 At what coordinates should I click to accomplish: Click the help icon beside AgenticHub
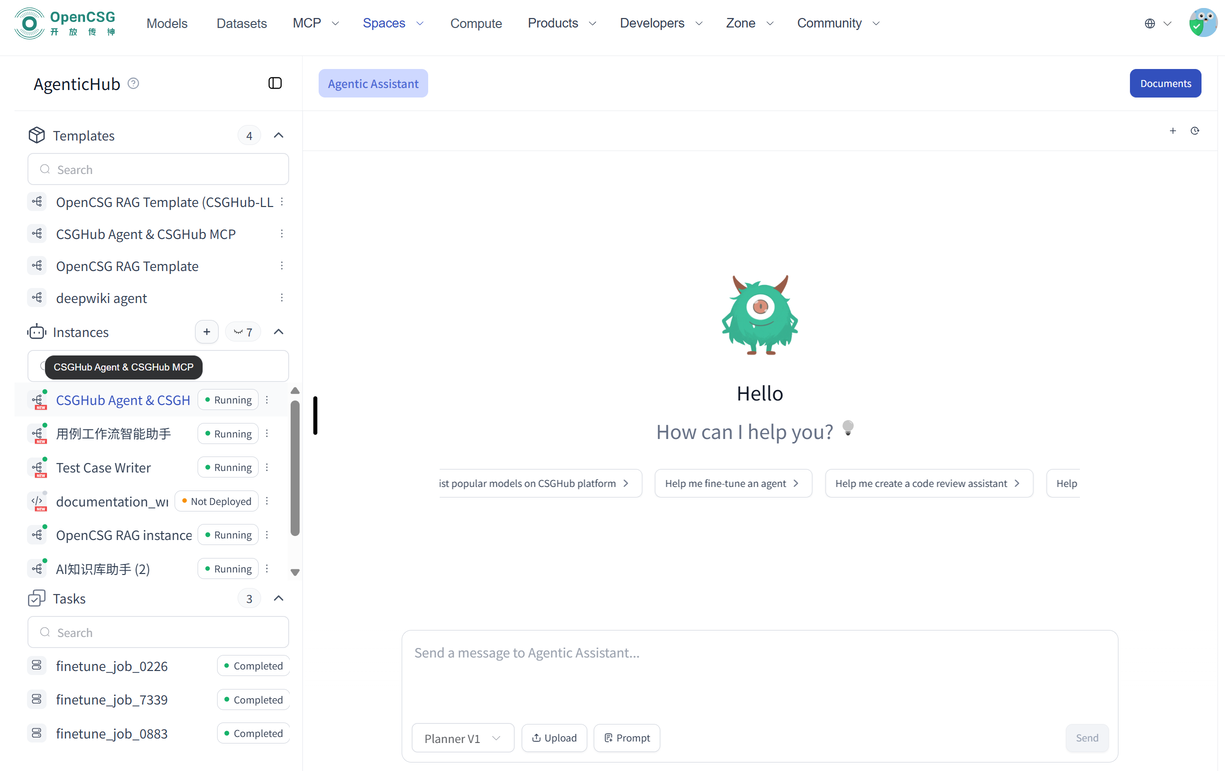(x=133, y=84)
